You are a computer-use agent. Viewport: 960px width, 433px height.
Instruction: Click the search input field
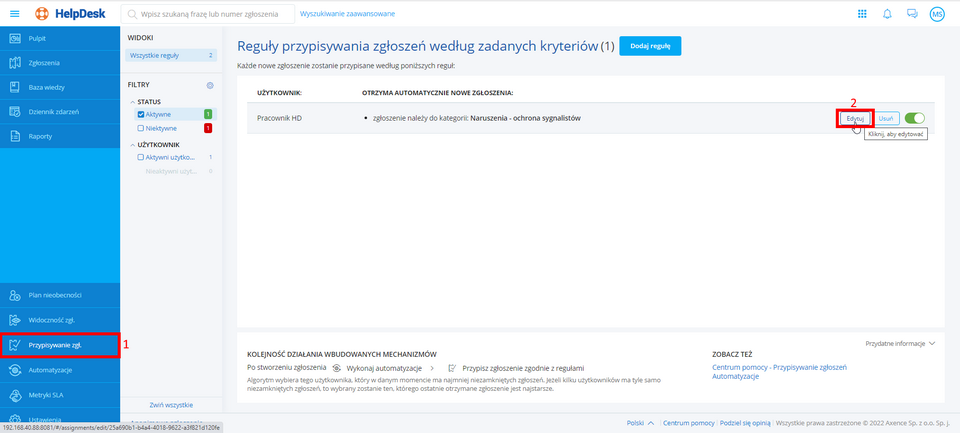tap(215, 14)
